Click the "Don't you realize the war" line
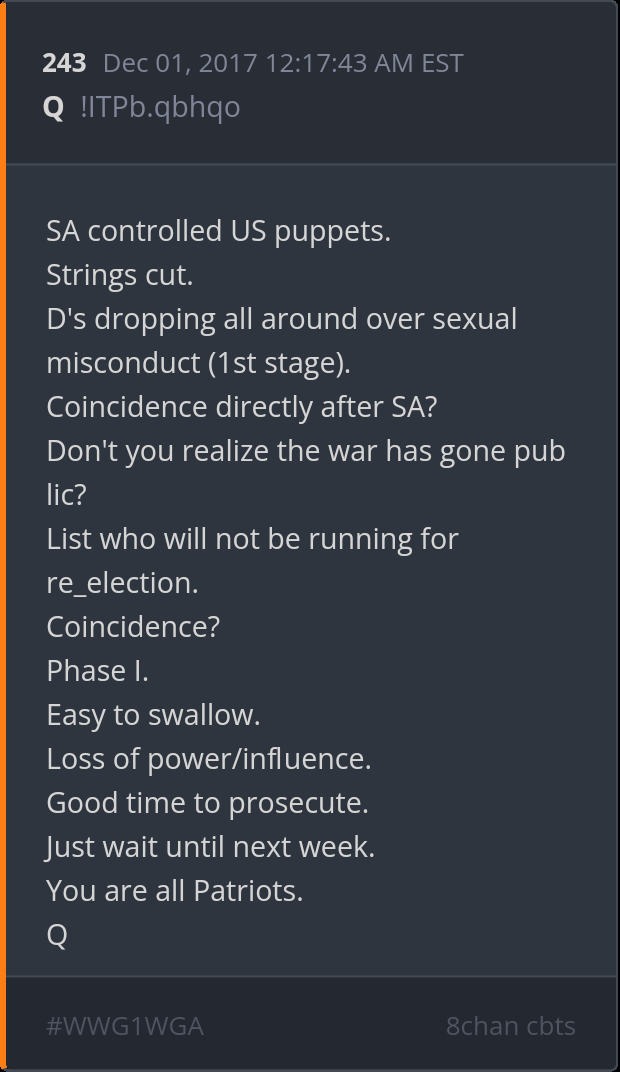 tap(305, 451)
